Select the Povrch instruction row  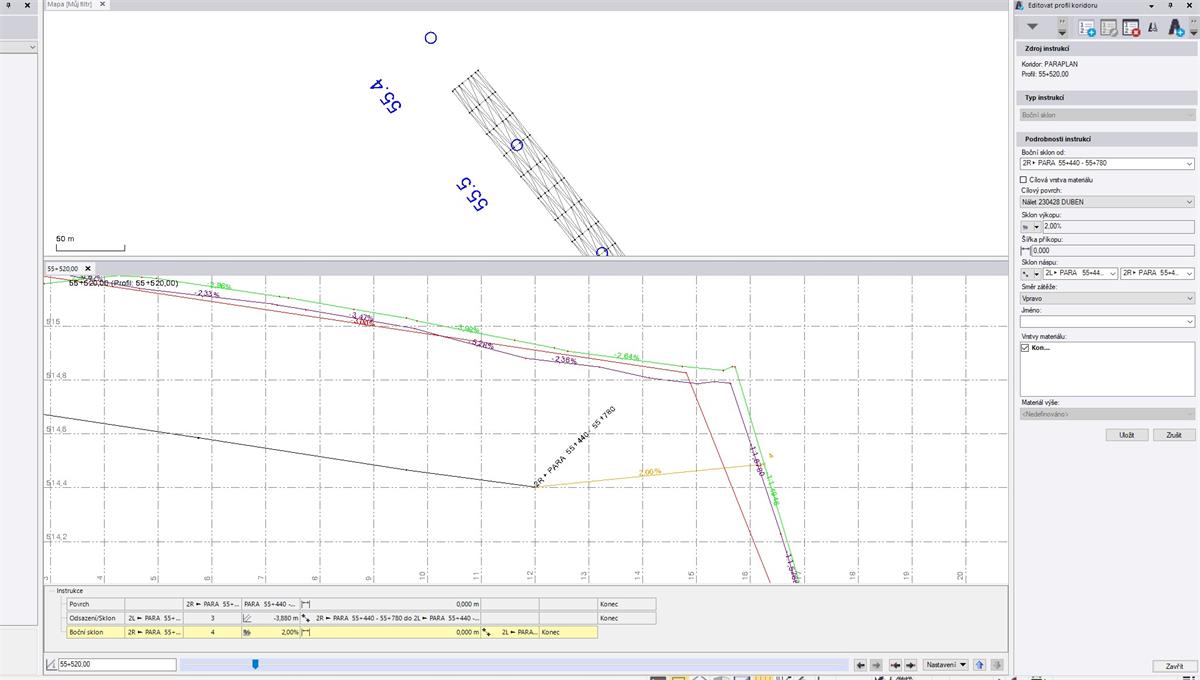(x=360, y=604)
